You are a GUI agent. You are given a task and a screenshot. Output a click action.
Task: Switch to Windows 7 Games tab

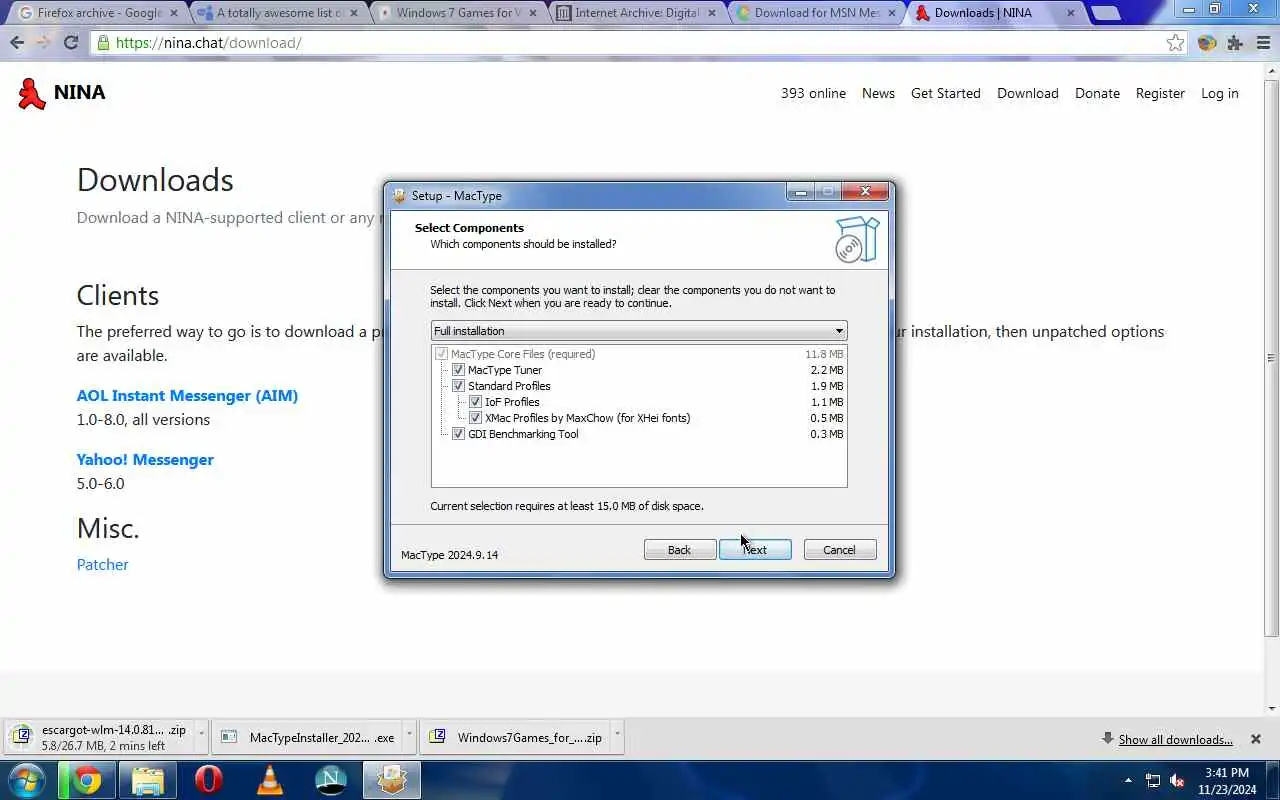coord(456,13)
